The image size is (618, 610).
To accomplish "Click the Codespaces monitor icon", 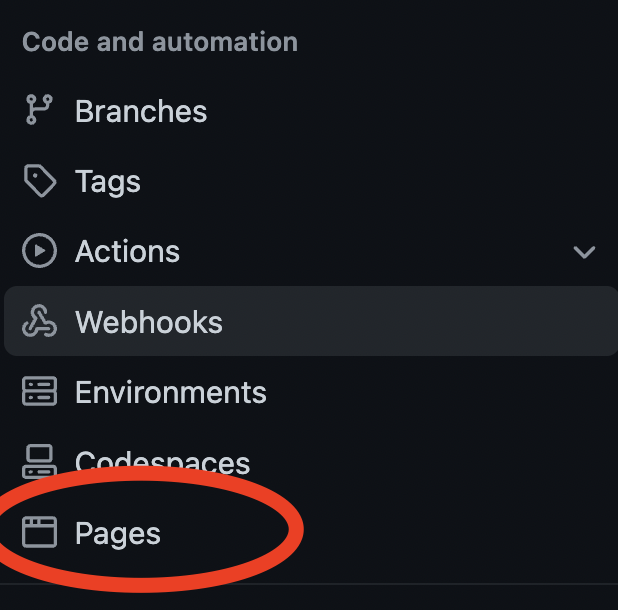I will pyautogui.click(x=39, y=462).
